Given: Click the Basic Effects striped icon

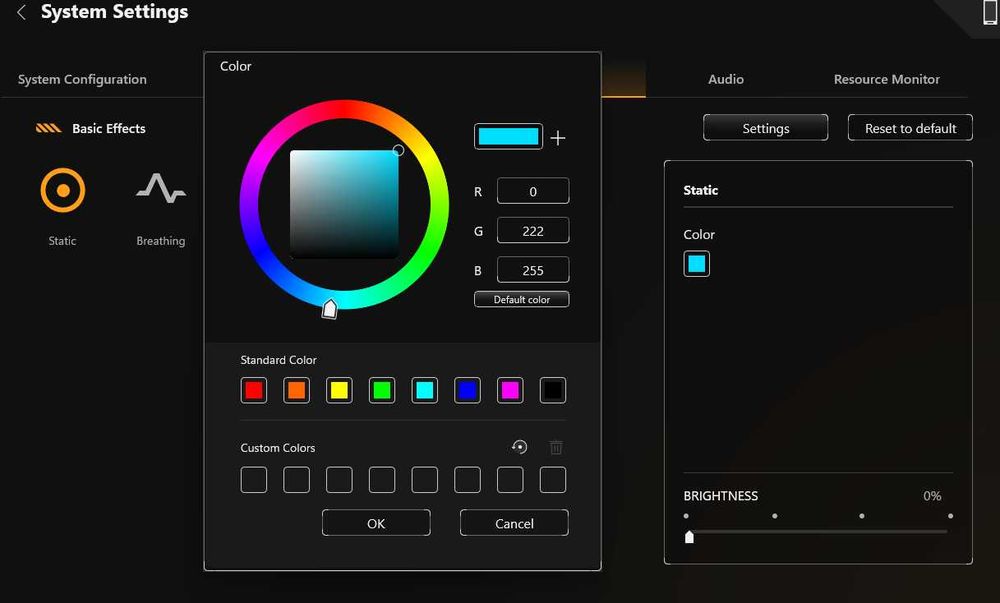Looking at the screenshot, I should tap(48, 128).
